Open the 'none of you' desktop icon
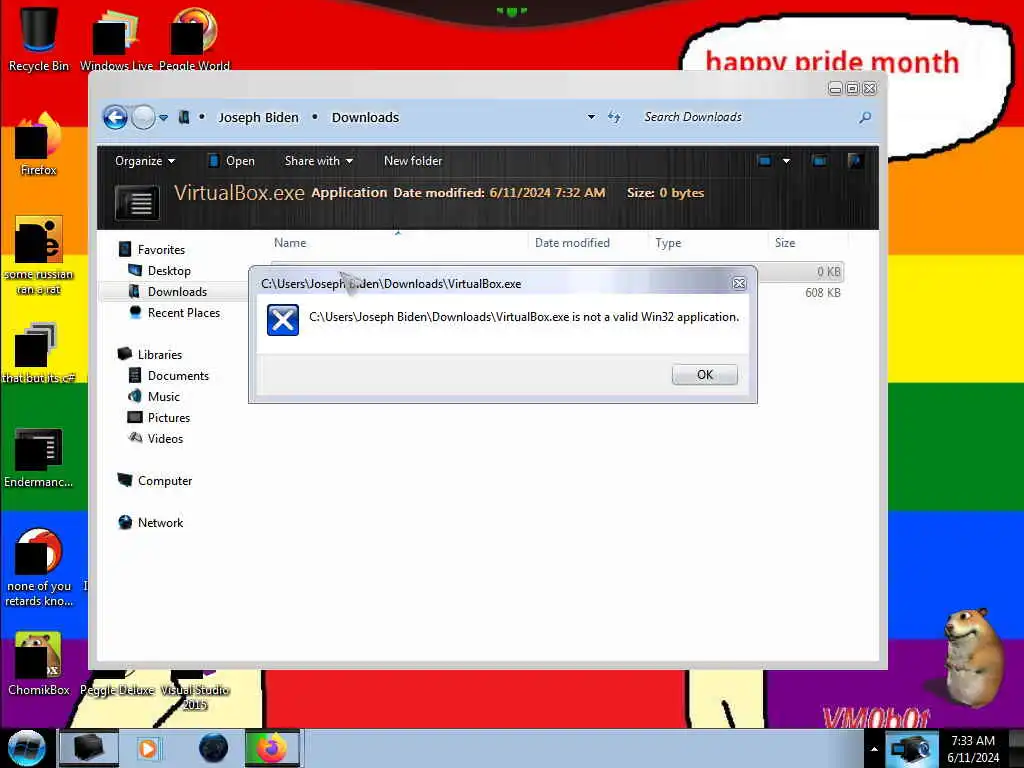Image resolution: width=1024 pixels, height=768 pixels. [x=39, y=567]
